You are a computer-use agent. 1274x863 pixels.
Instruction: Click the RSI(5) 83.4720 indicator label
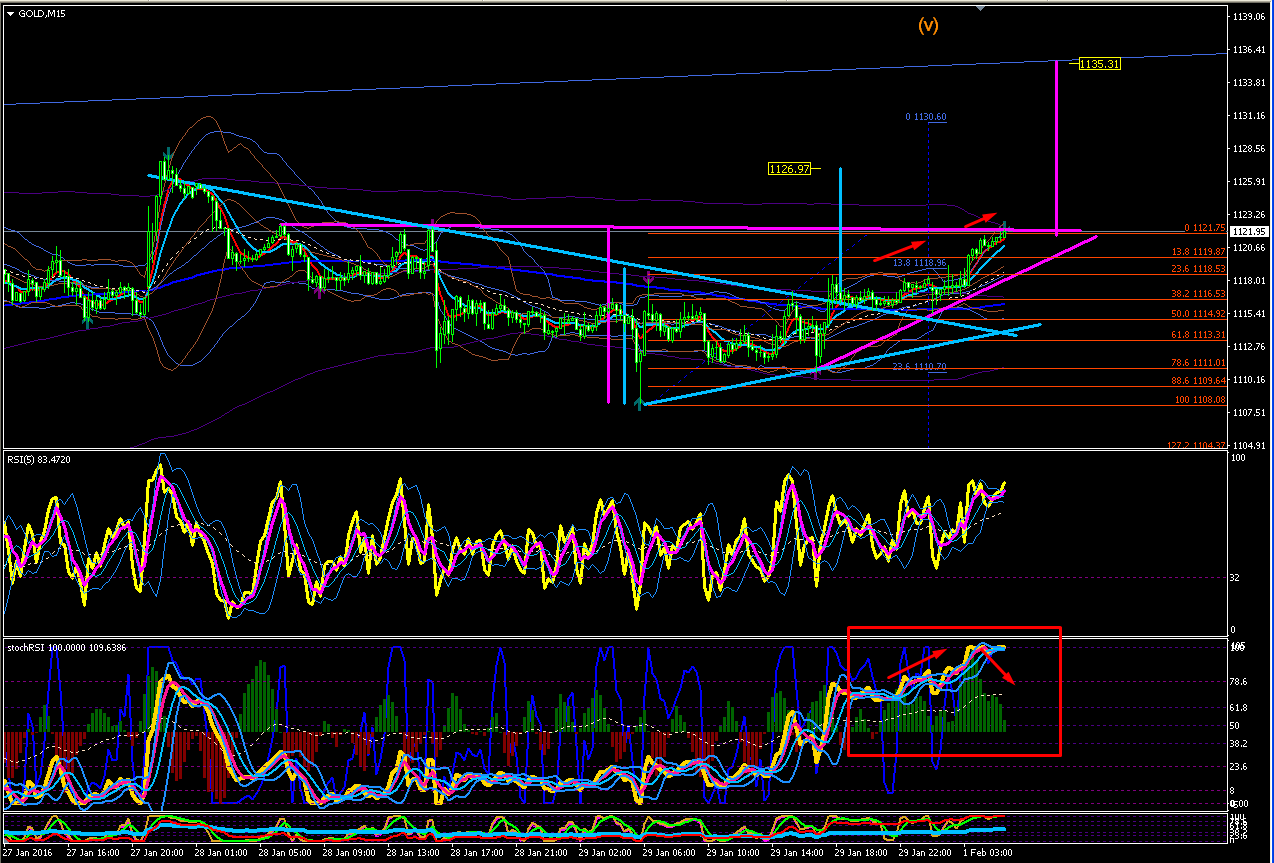[x=41, y=459]
